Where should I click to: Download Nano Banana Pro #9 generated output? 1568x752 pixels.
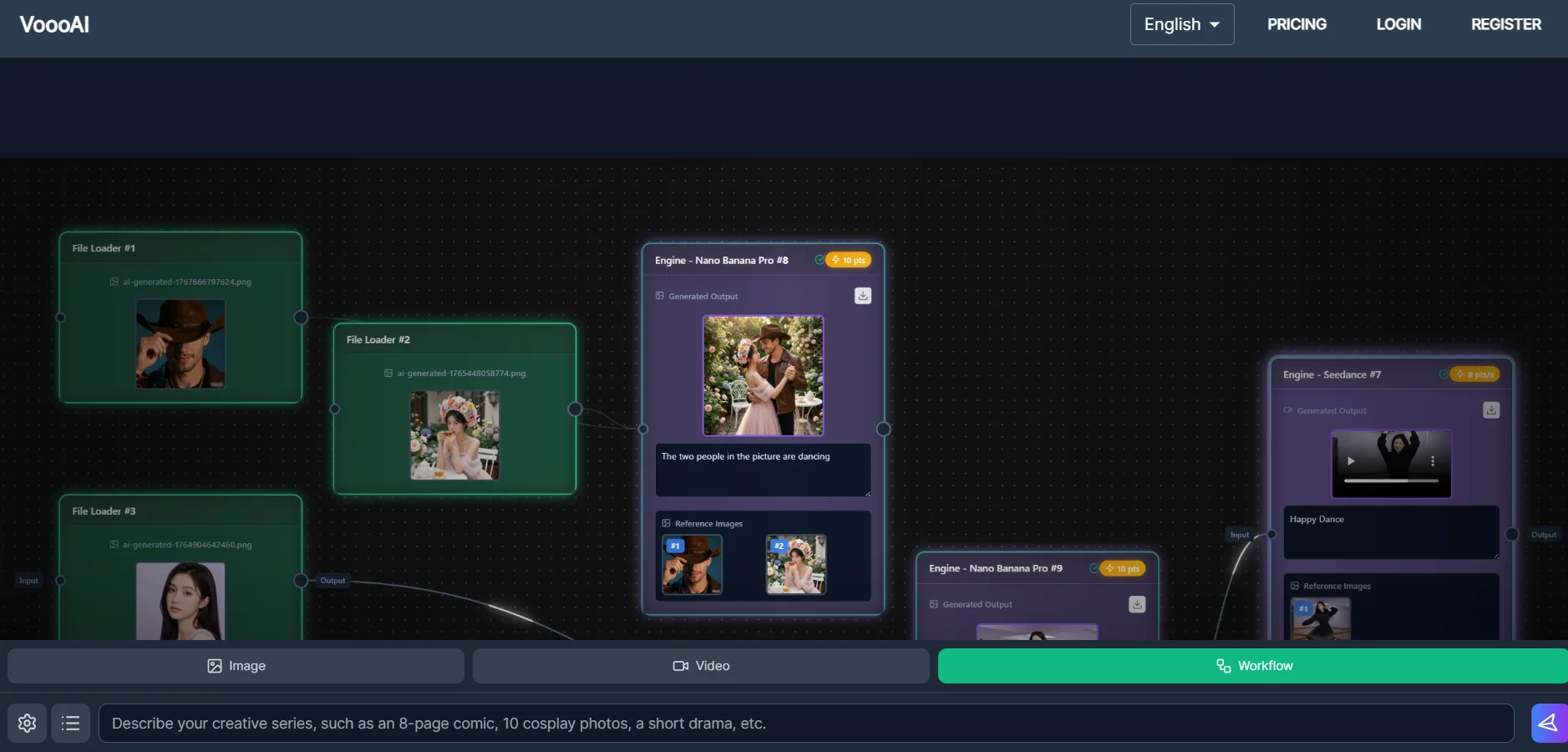pyautogui.click(x=1137, y=604)
